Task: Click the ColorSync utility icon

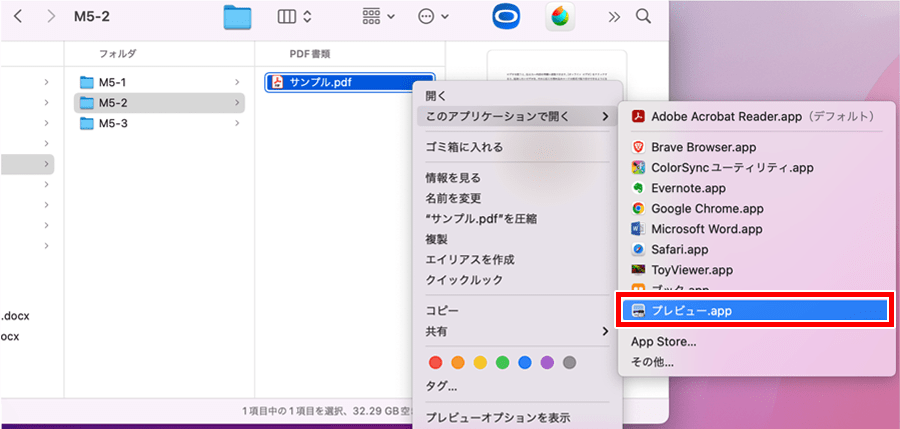Action: (x=638, y=168)
